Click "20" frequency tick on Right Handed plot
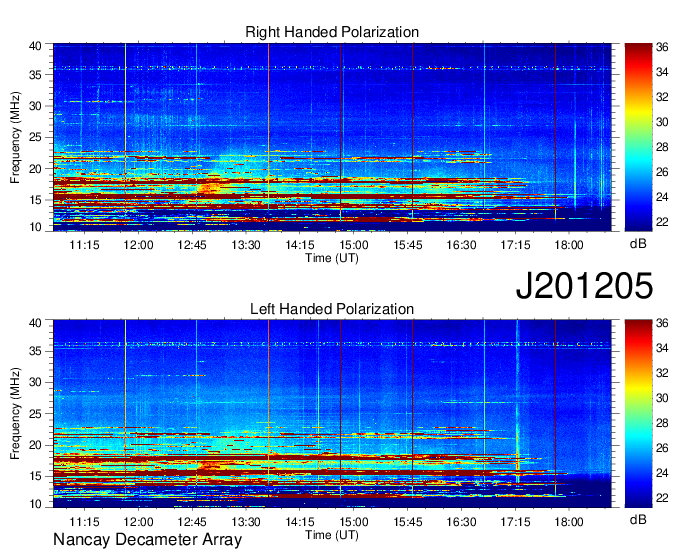The width and height of the screenshot is (680, 552). coord(35,169)
